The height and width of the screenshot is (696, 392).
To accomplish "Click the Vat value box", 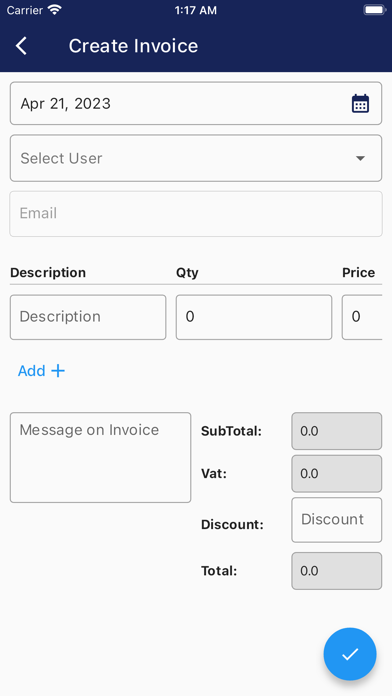I will pyautogui.click(x=337, y=474).
